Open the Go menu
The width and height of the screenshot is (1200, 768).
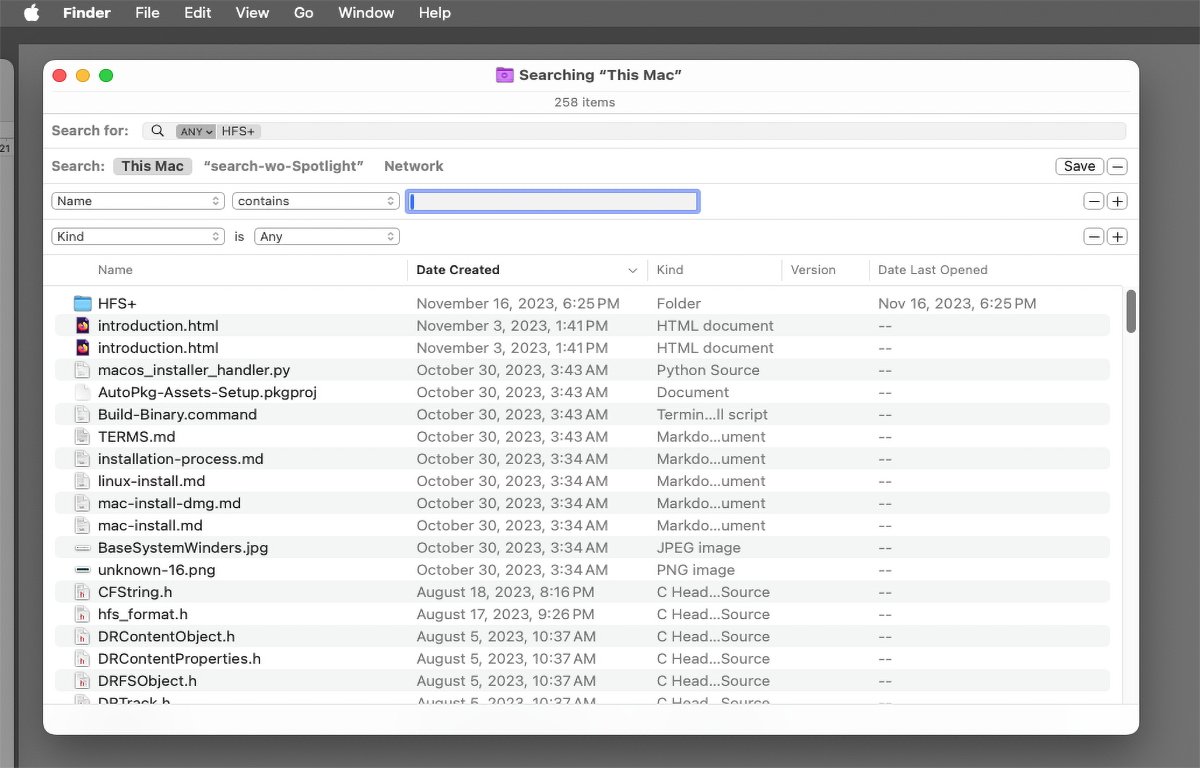tap(303, 13)
